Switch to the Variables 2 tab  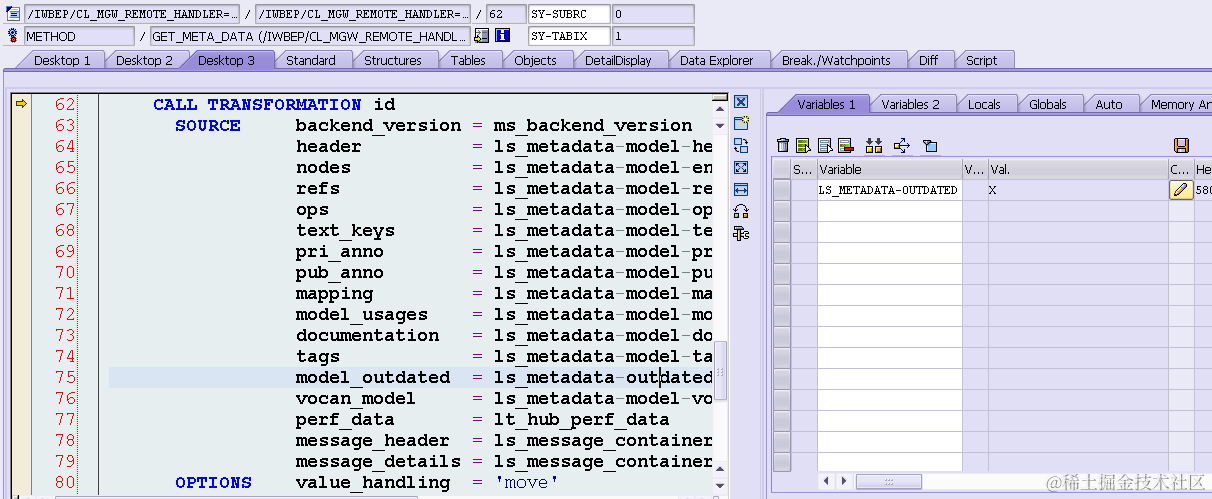[x=910, y=104]
